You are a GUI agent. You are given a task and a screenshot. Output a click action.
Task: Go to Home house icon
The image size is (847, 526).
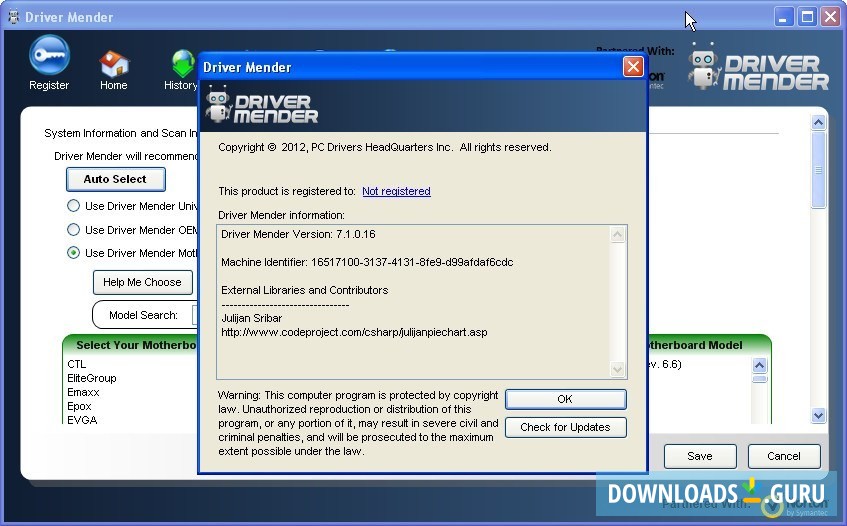click(113, 64)
